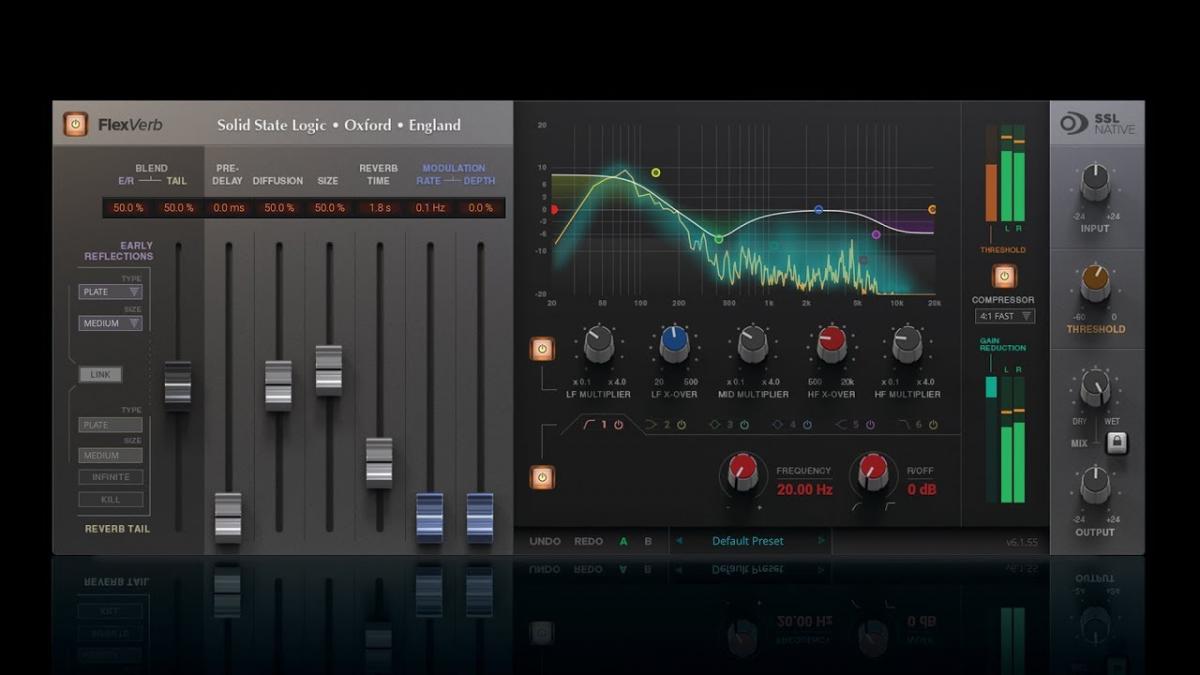Click the blue LF X-Over knob
This screenshot has height=675, width=1200.
click(675, 345)
